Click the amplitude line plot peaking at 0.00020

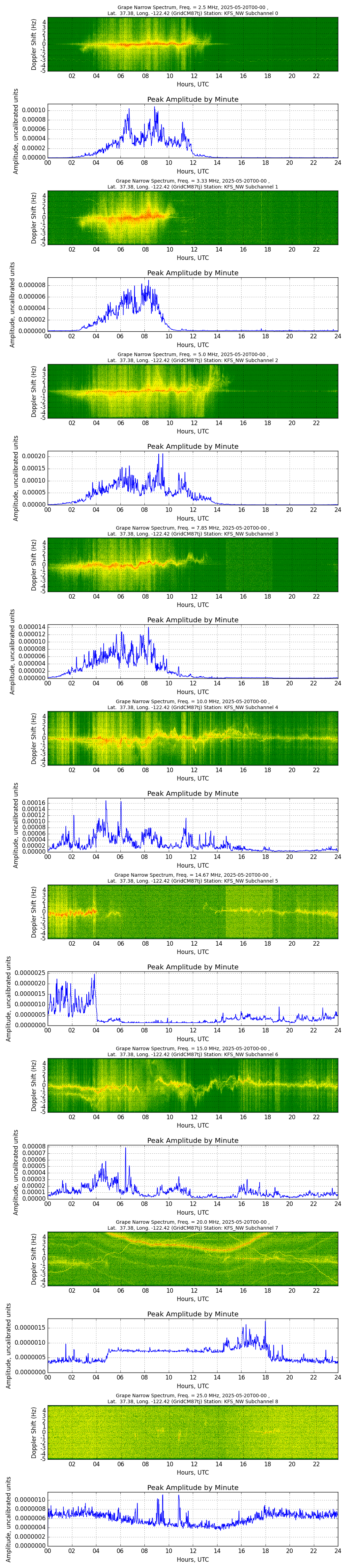192,478
